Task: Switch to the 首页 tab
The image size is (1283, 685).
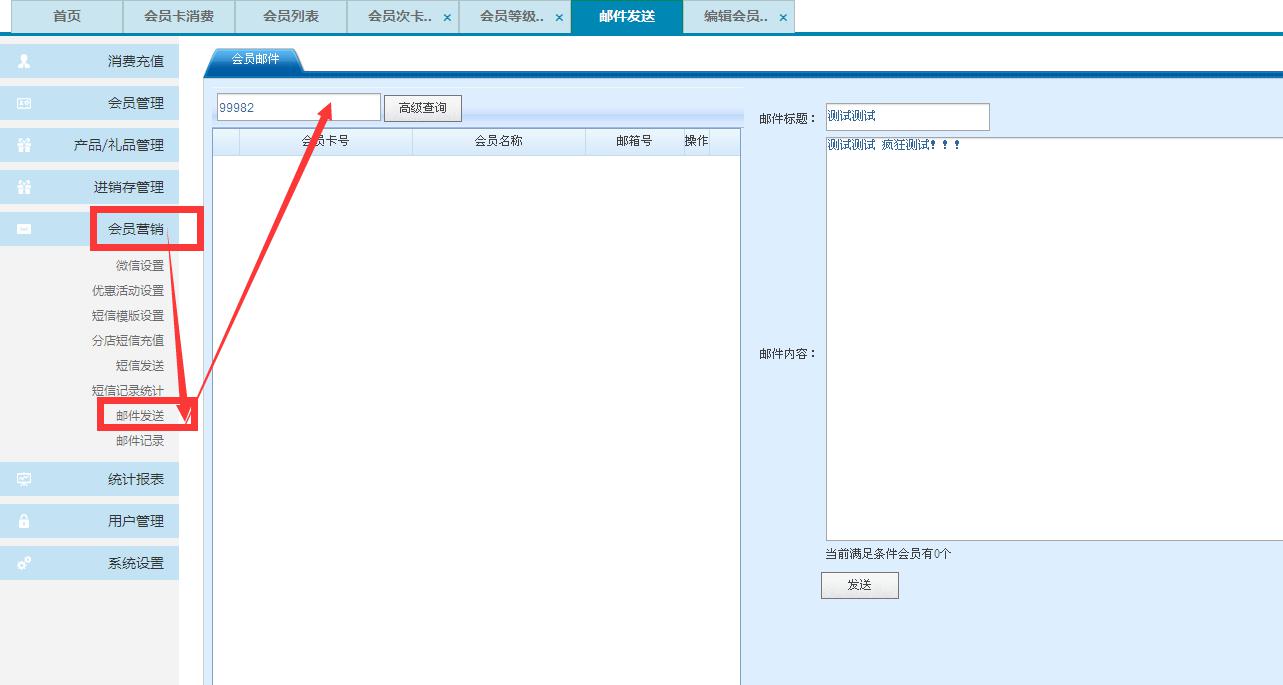Action: (x=63, y=16)
